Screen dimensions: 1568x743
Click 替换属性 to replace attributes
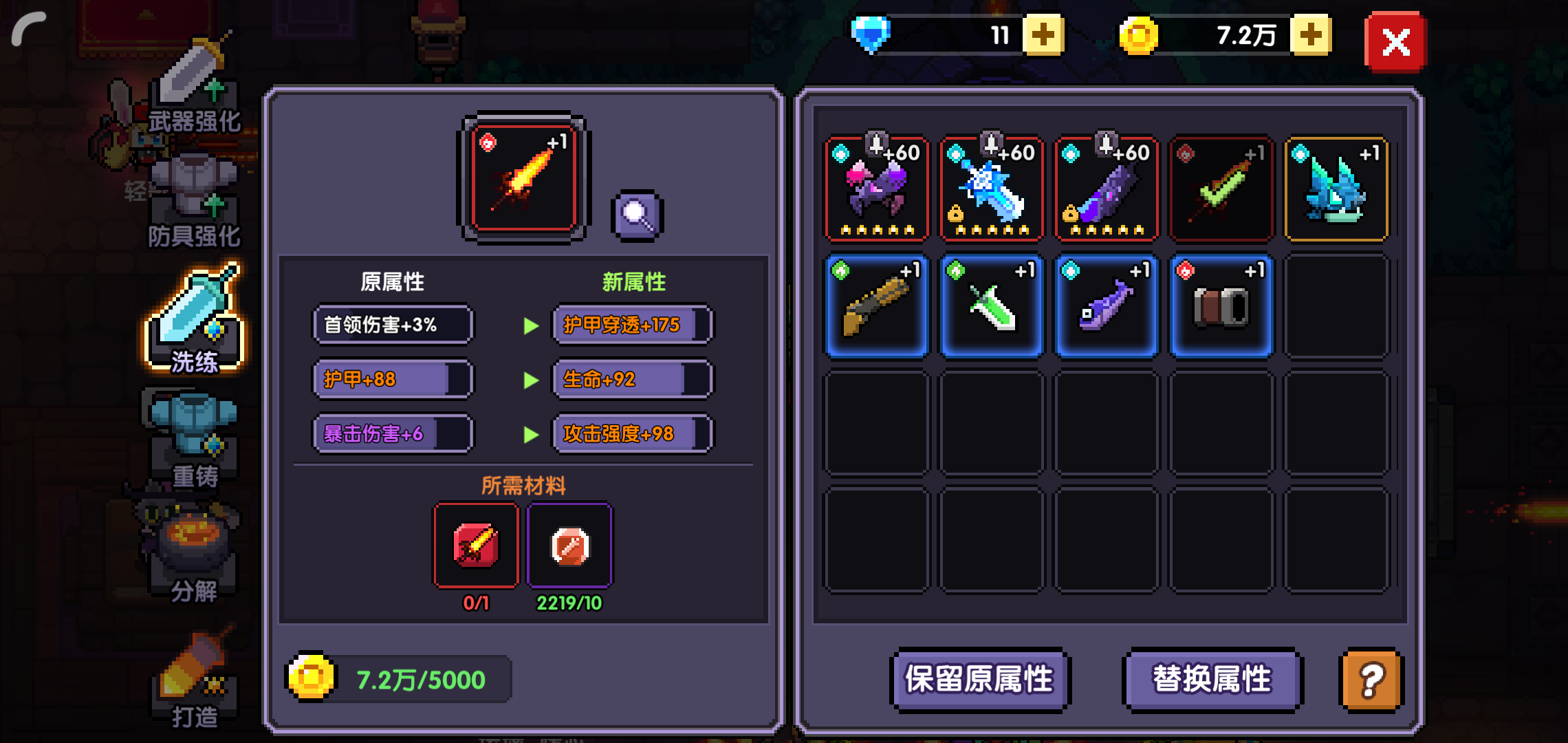click(1212, 680)
